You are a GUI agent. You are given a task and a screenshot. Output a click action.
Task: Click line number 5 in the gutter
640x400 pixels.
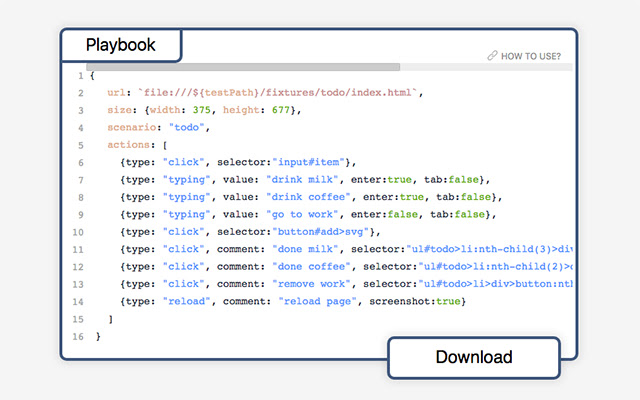(x=81, y=145)
